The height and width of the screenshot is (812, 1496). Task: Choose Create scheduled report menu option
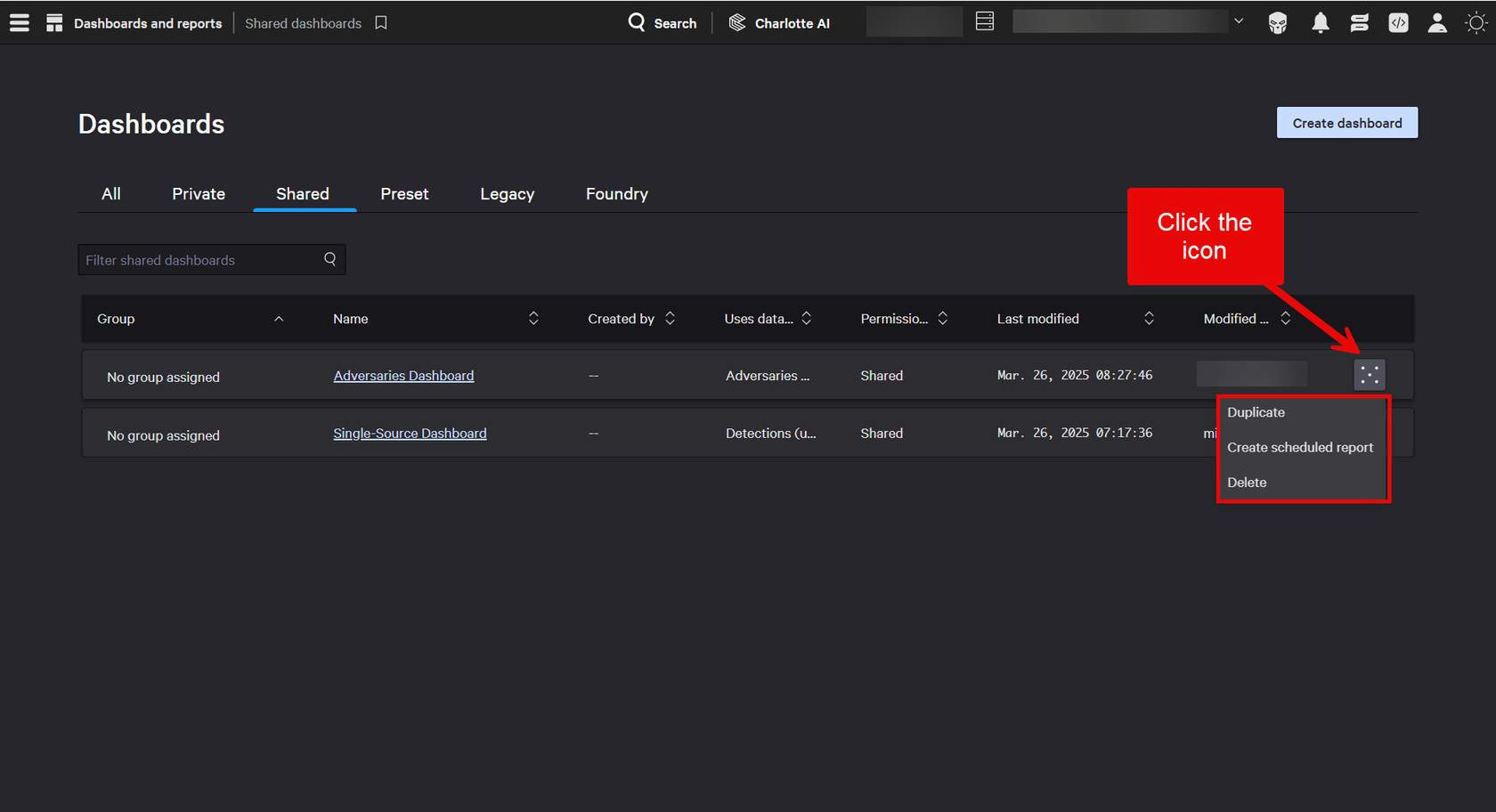coord(1299,447)
